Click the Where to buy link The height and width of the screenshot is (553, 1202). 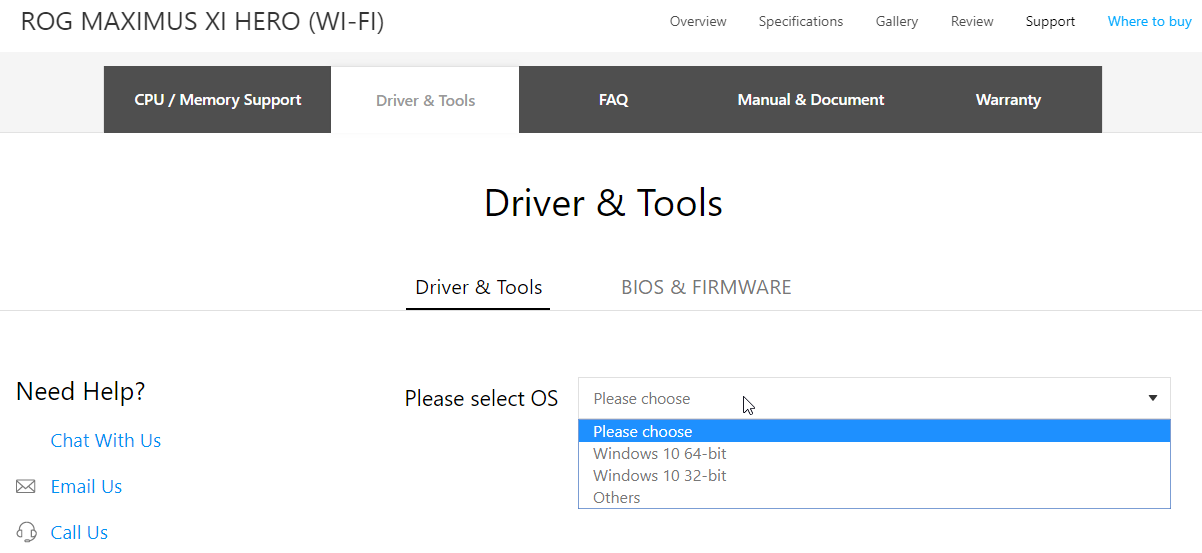point(1149,21)
